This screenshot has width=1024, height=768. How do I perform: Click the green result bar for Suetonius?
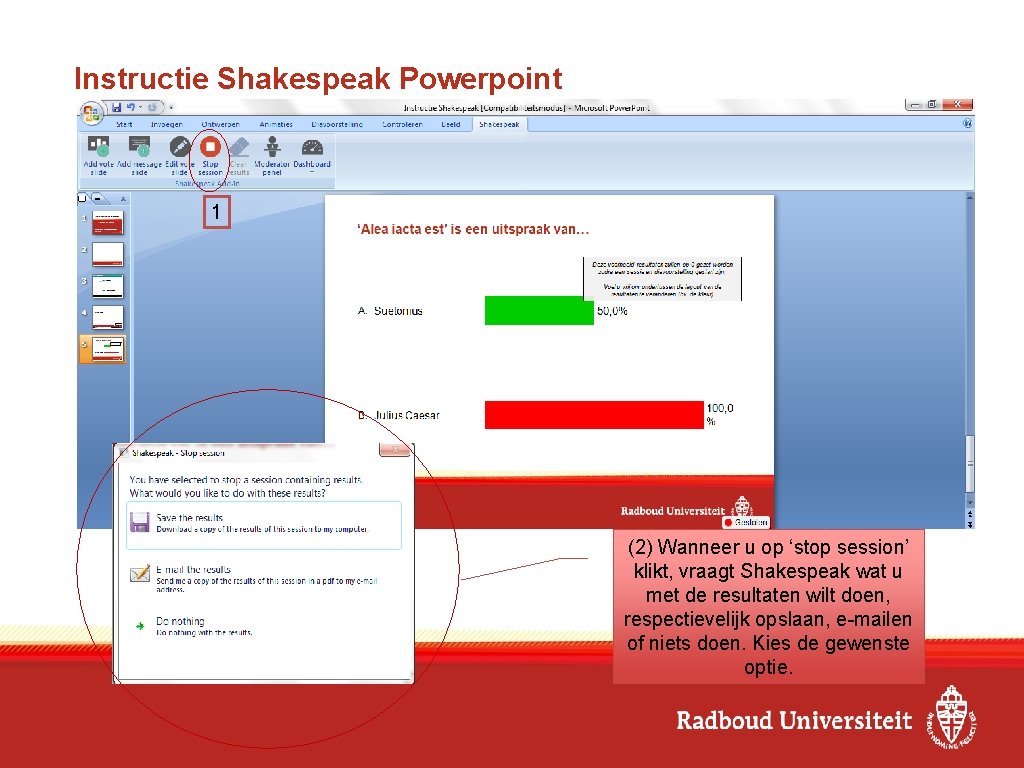tap(539, 310)
